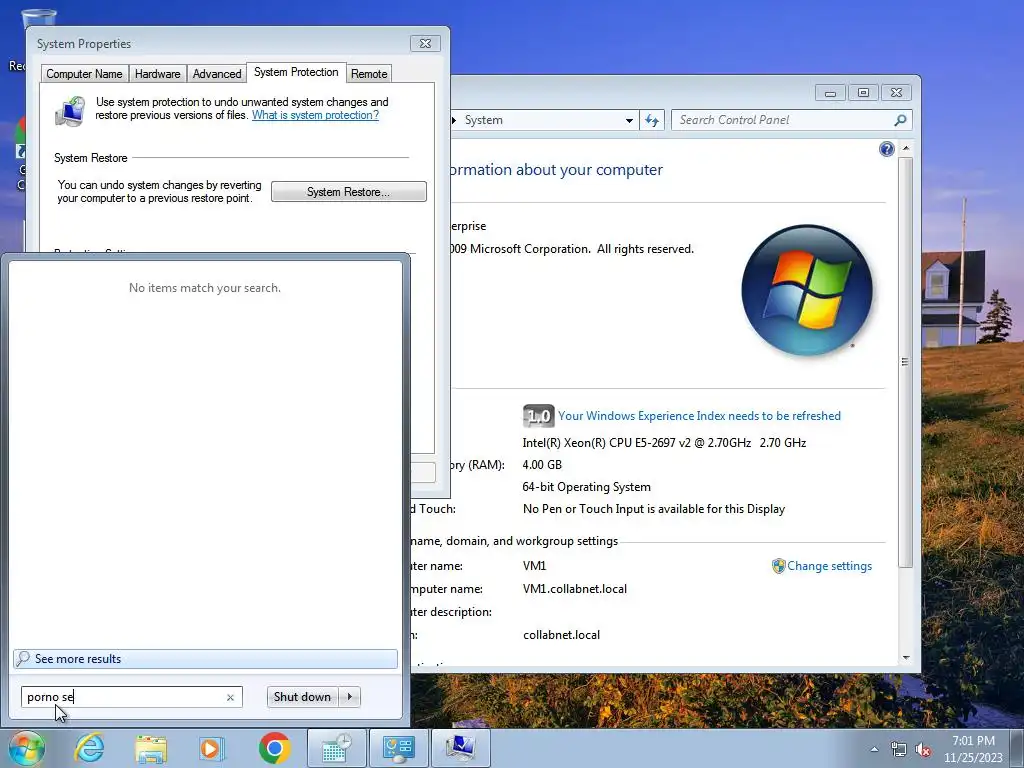The height and width of the screenshot is (768, 1024).
Task: Switch to System Properties taskbar button
Action: pos(460,748)
